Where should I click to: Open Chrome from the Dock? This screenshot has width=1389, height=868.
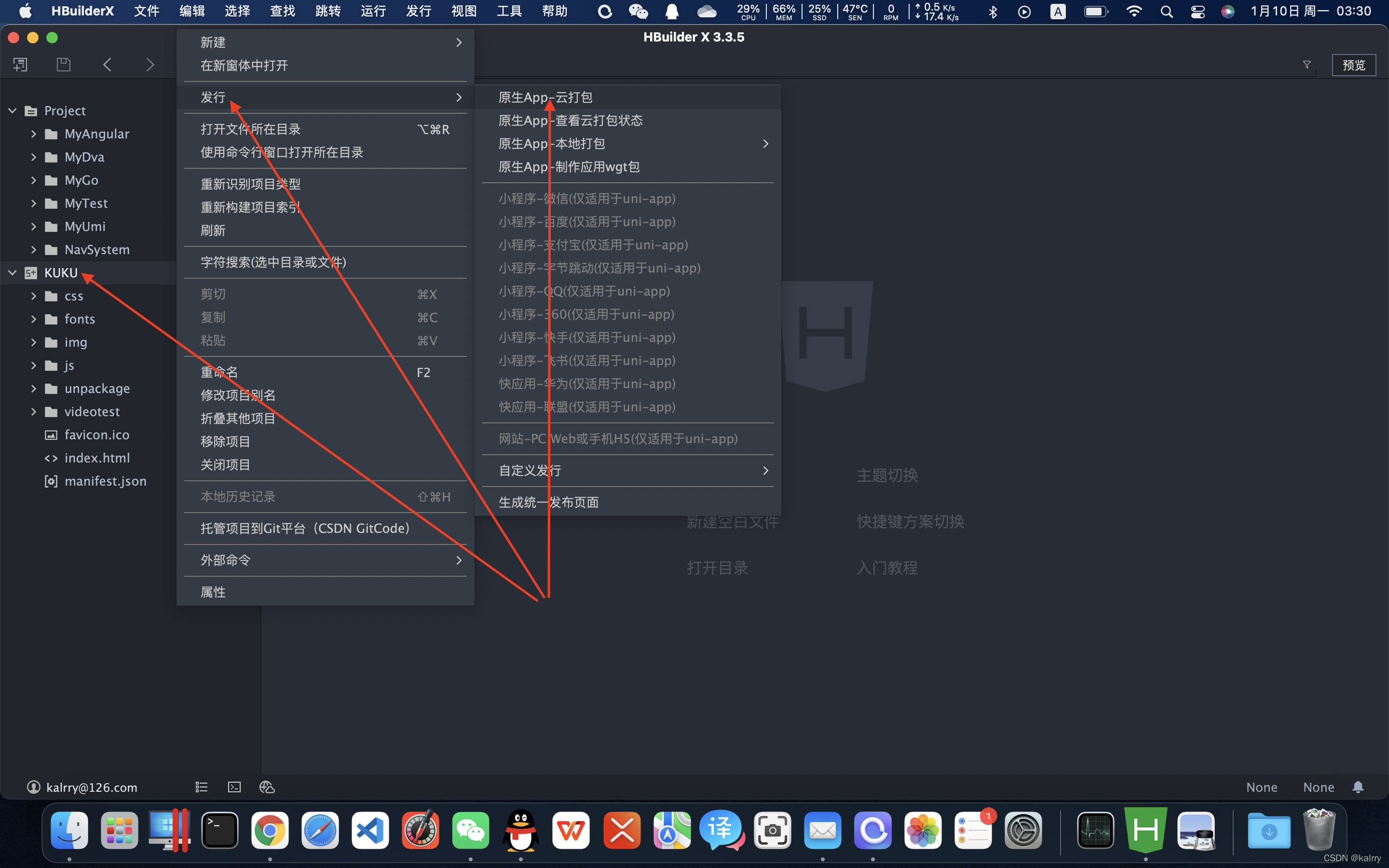tap(270, 830)
